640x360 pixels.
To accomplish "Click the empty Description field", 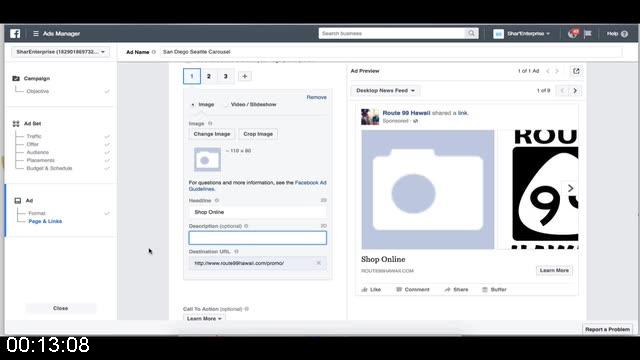I will click(x=258, y=238).
